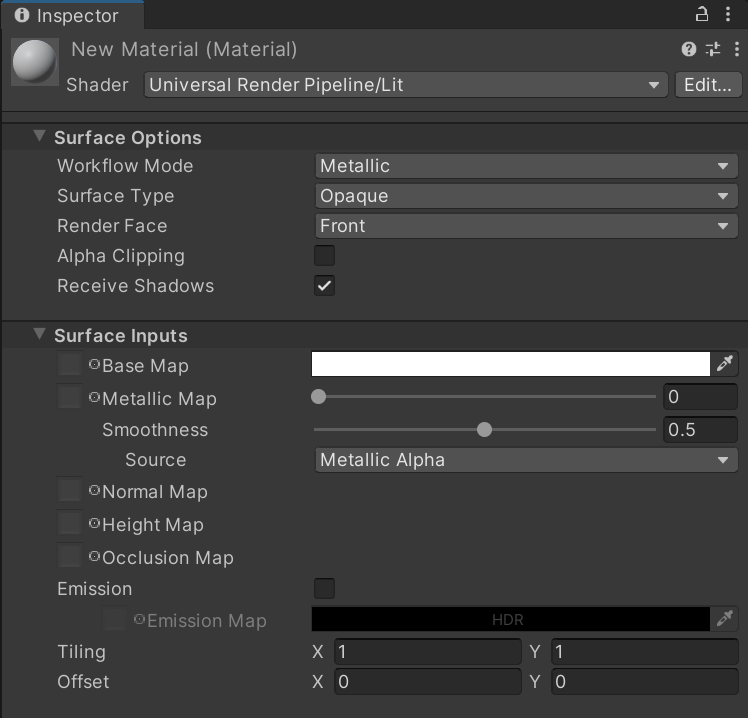
Task: Select the Metallic Map texture slot
Action: (70, 397)
